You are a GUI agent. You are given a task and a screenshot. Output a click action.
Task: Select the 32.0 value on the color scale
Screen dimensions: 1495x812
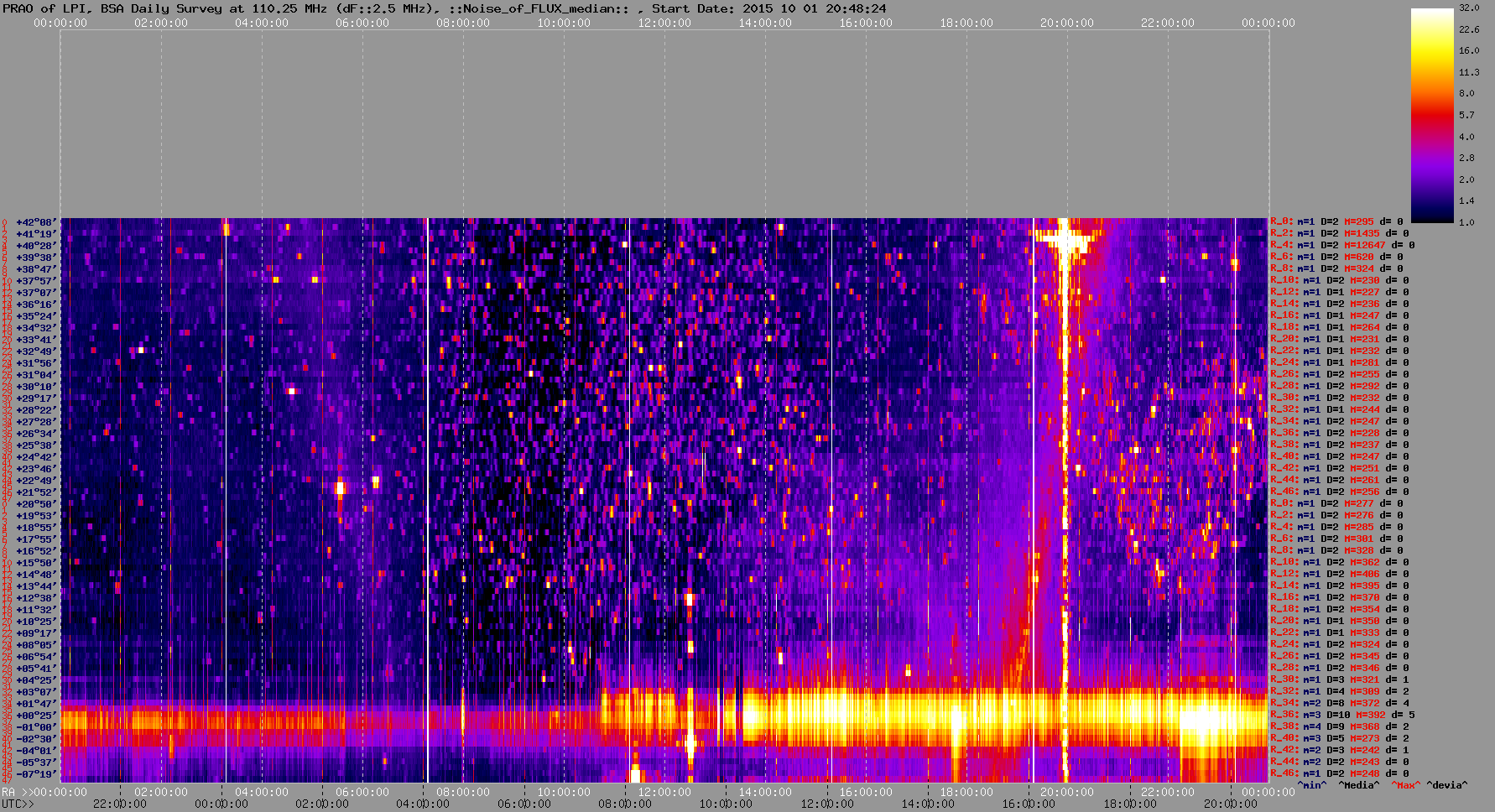[1469, 8]
